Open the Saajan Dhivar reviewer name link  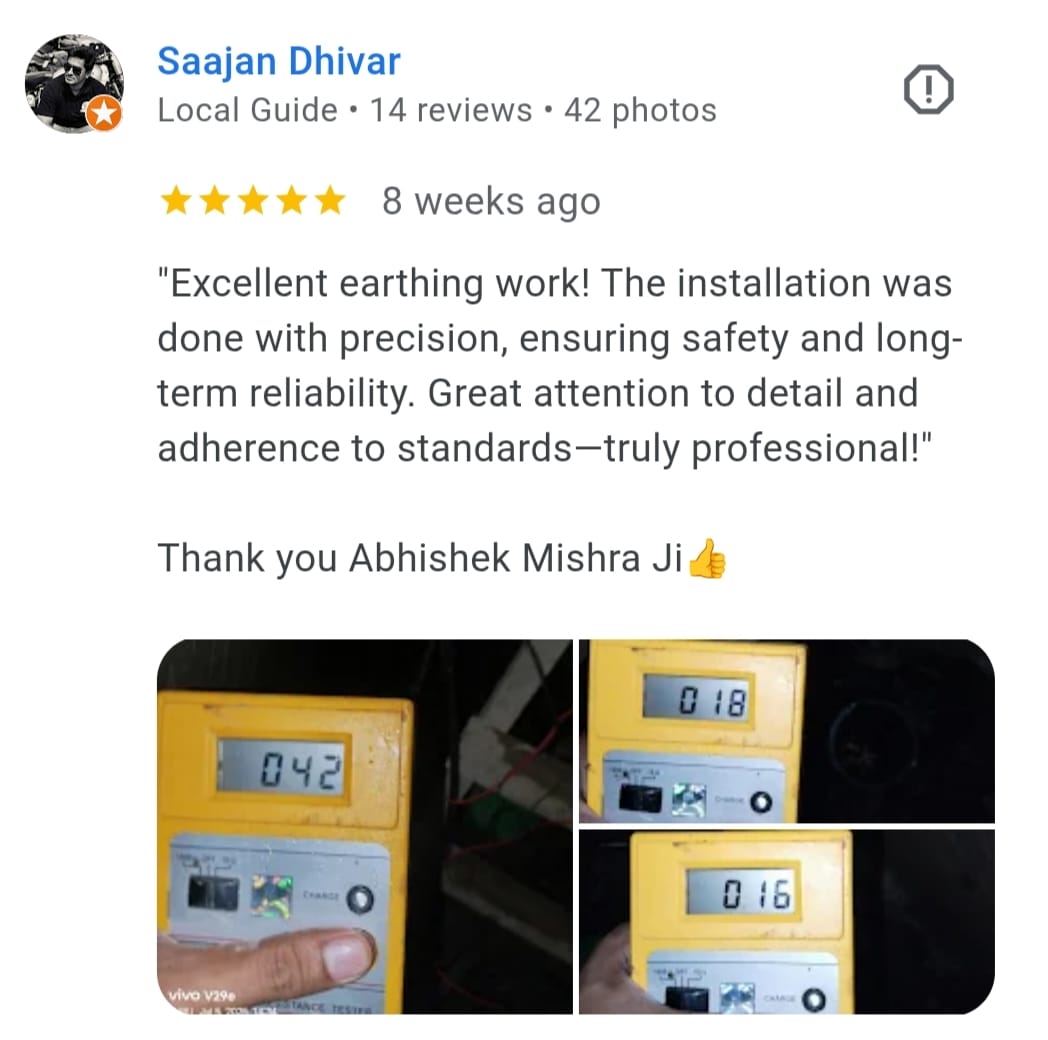point(279,61)
